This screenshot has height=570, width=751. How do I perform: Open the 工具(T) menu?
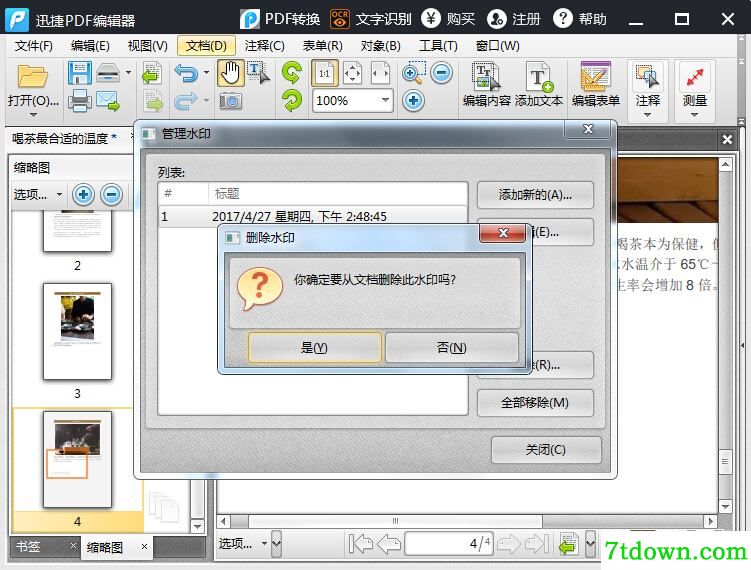coord(438,46)
